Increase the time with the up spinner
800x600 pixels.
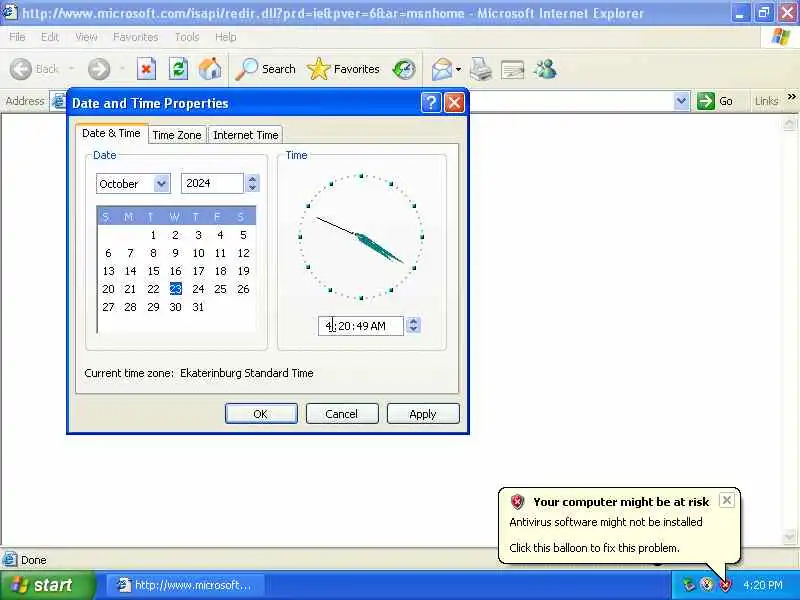pyautogui.click(x=413, y=321)
